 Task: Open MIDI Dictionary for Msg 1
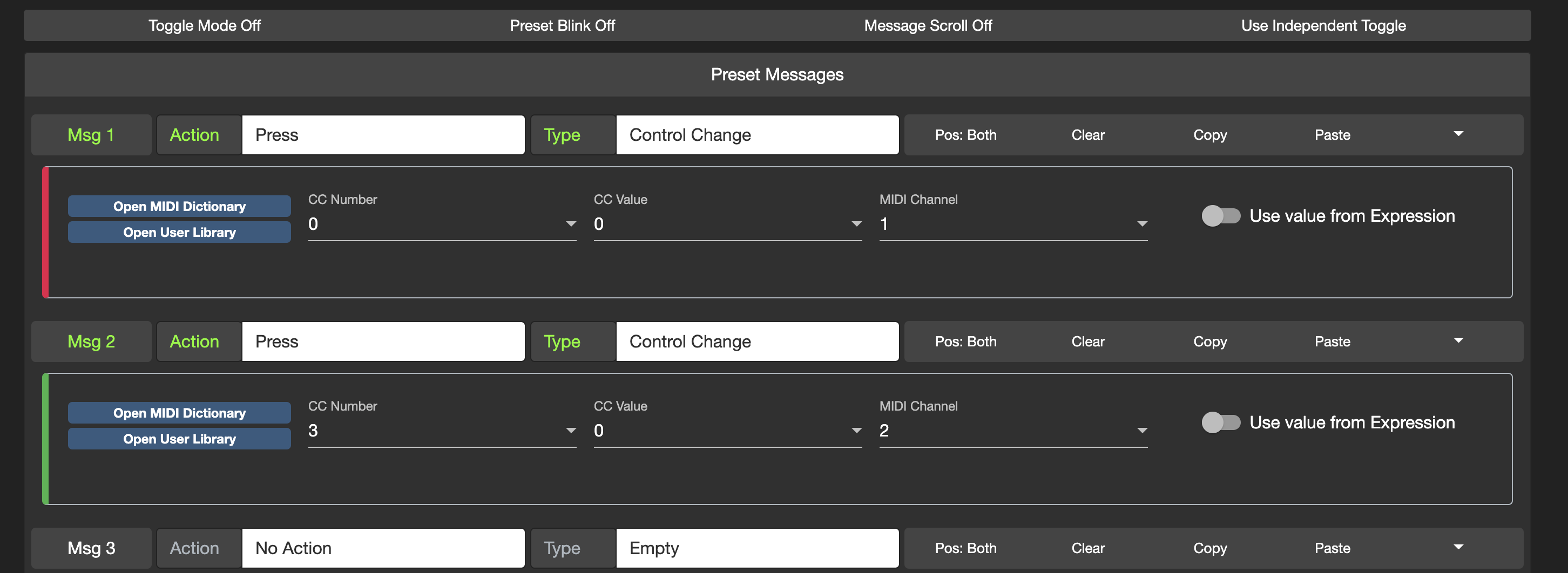pyautogui.click(x=179, y=206)
